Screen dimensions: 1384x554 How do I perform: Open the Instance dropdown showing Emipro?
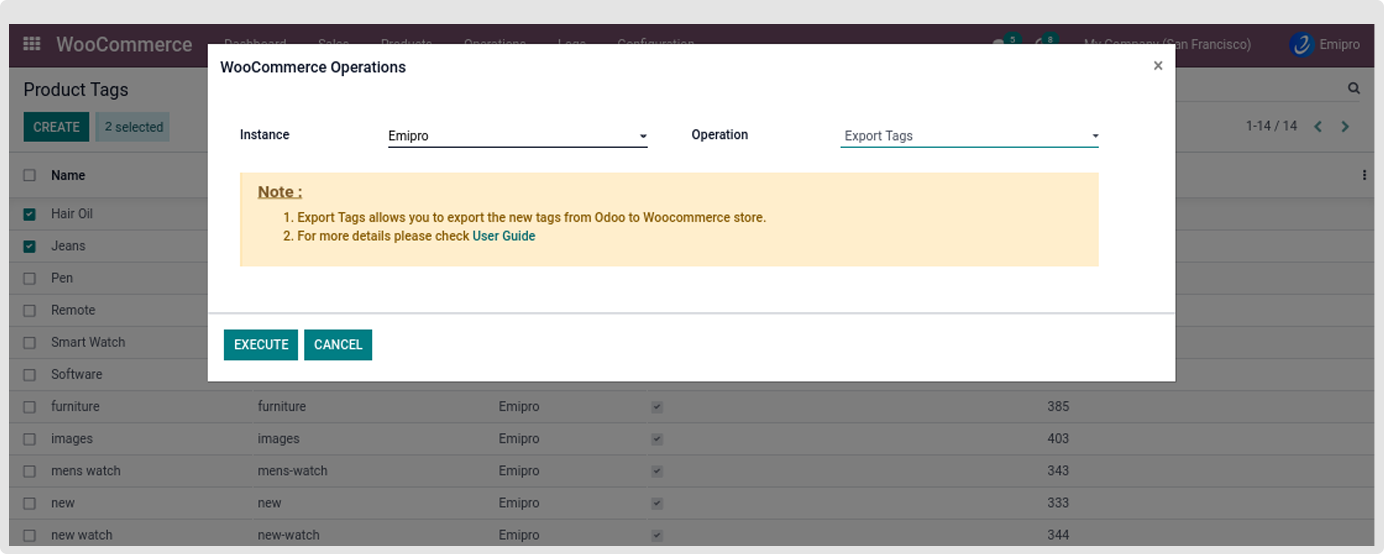pyautogui.click(x=518, y=136)
